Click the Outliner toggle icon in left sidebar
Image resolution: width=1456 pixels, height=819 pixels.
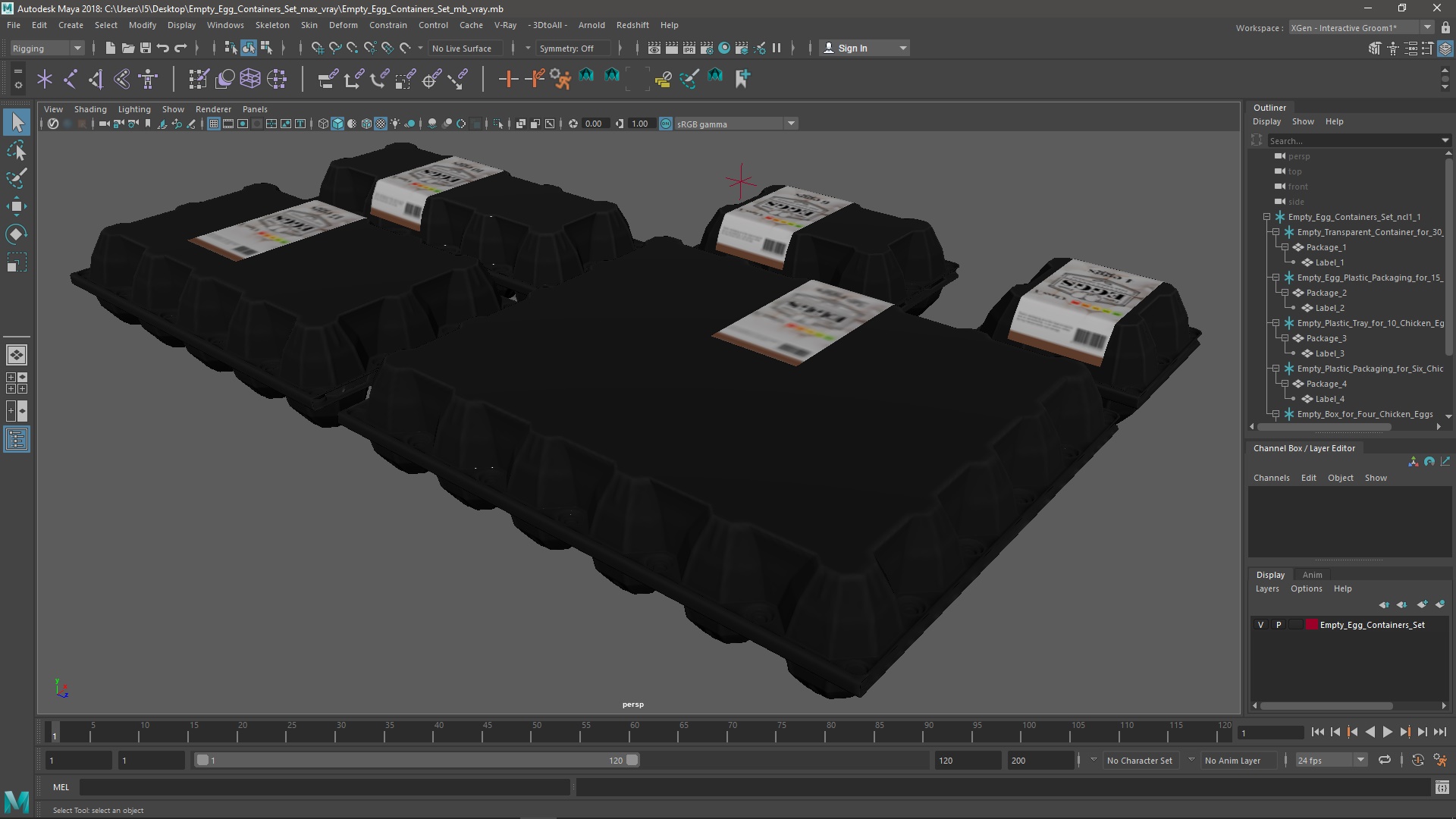point(17,440)
